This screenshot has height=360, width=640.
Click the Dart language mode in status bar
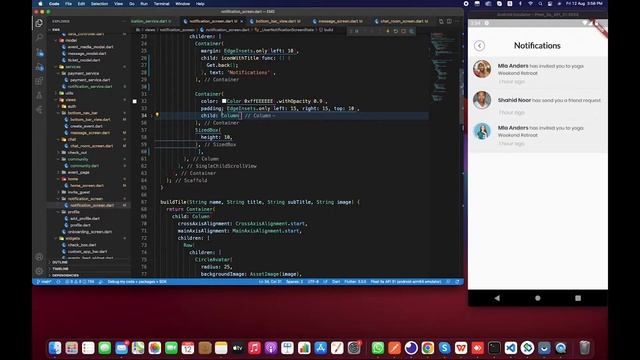click(x=336, y=282)
